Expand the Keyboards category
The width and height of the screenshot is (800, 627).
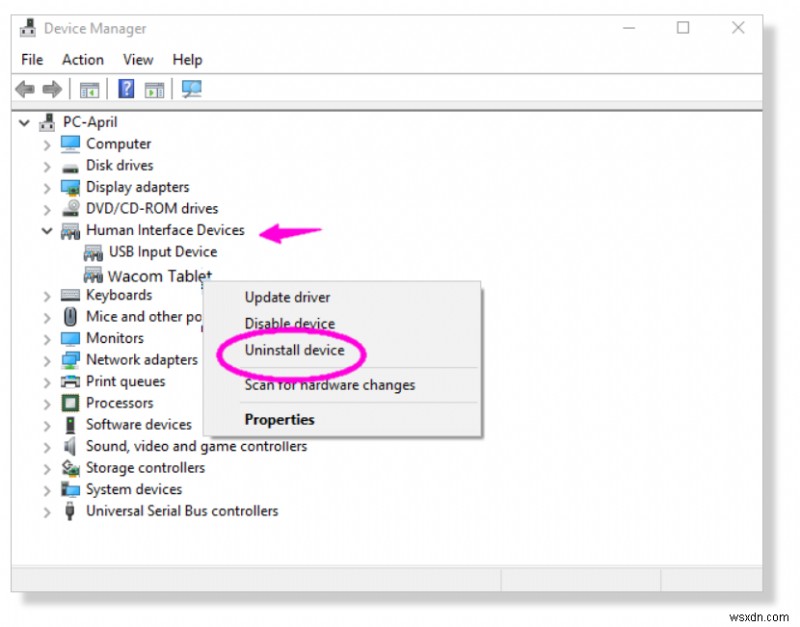tap(46, 295)
